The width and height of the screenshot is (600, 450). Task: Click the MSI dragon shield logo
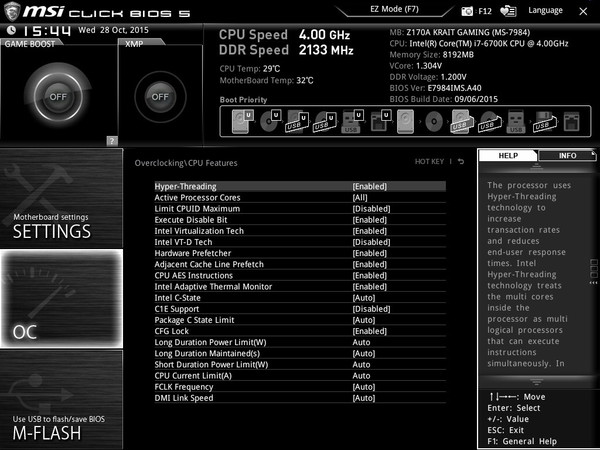point(11,11)
